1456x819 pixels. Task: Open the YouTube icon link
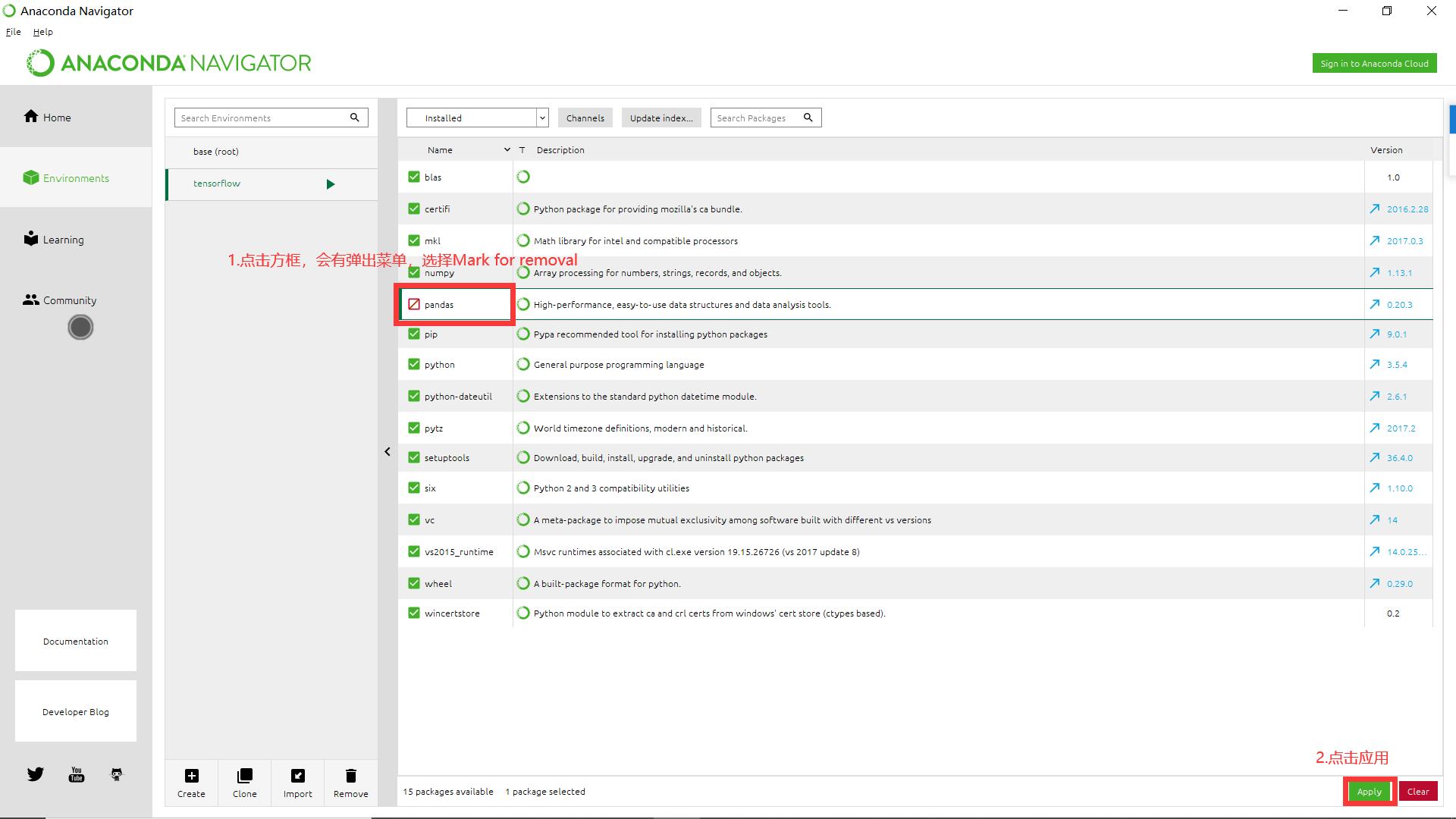pyautogui.click(x=77, y=774)
